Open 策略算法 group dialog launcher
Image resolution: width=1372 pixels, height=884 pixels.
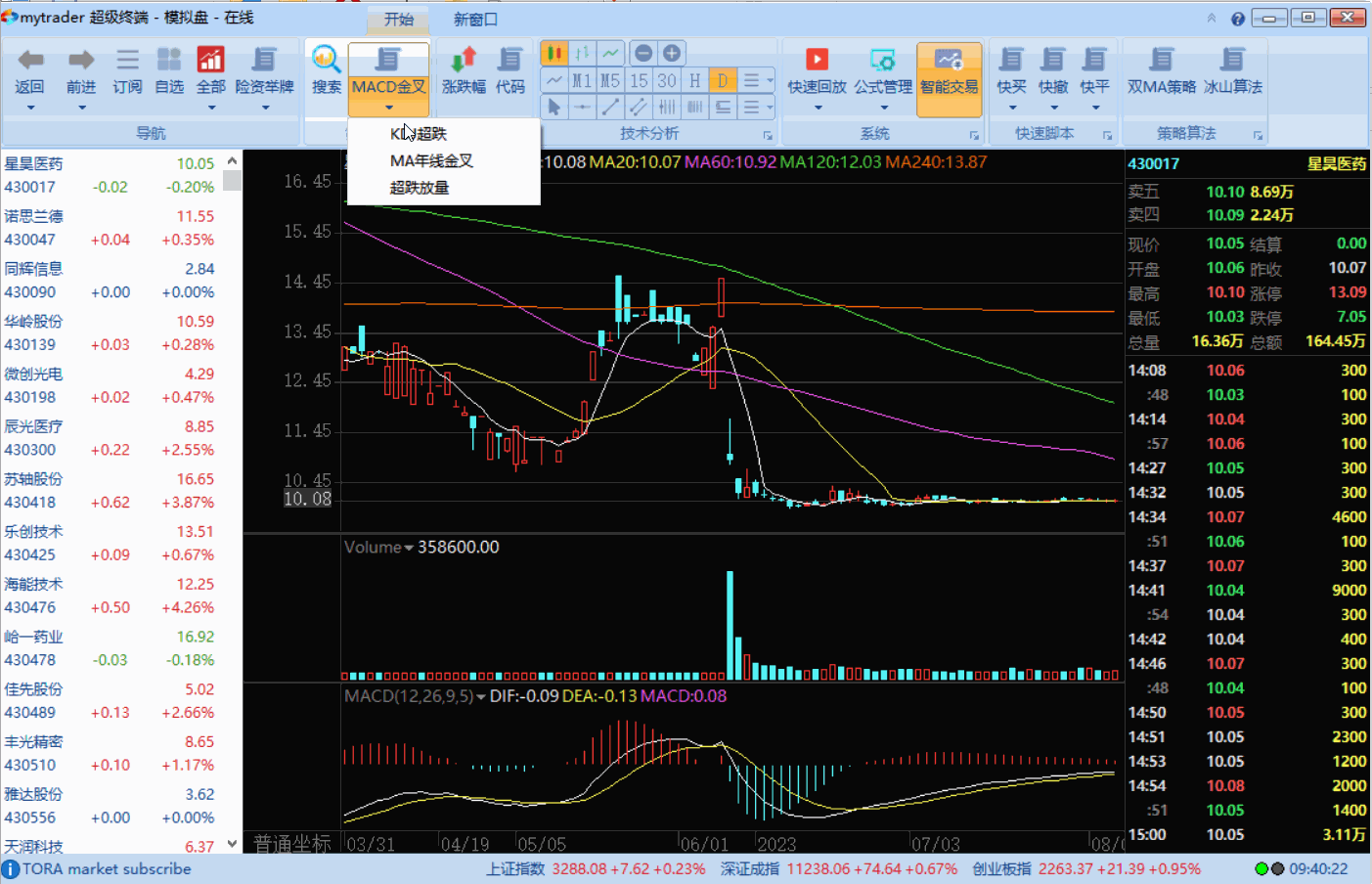point(1258,135)
